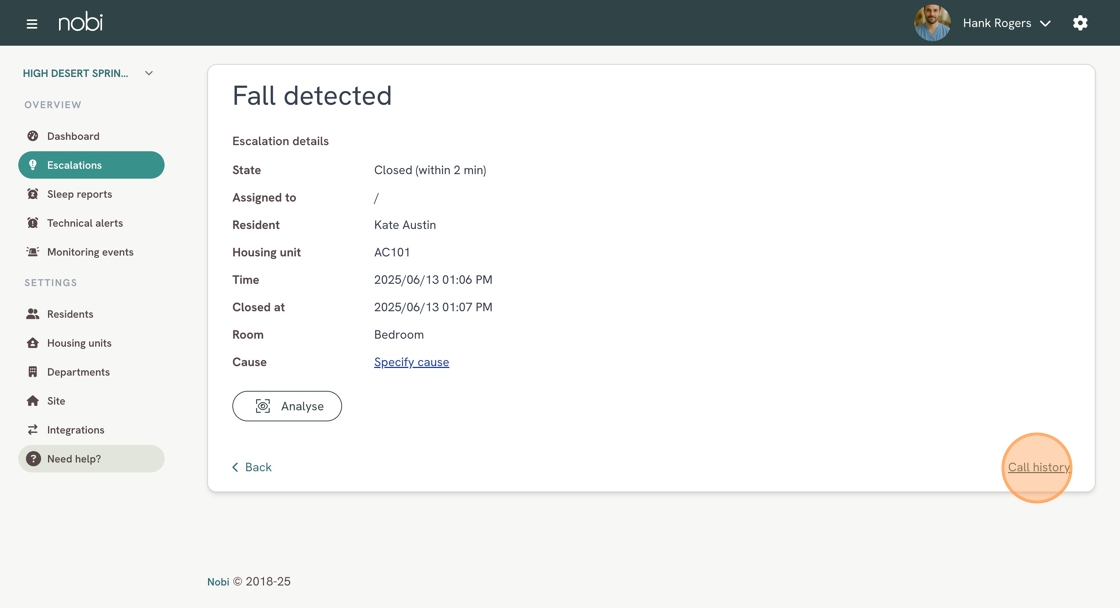Click the nobi logo

pyautogui.click(x=80, y=22)
